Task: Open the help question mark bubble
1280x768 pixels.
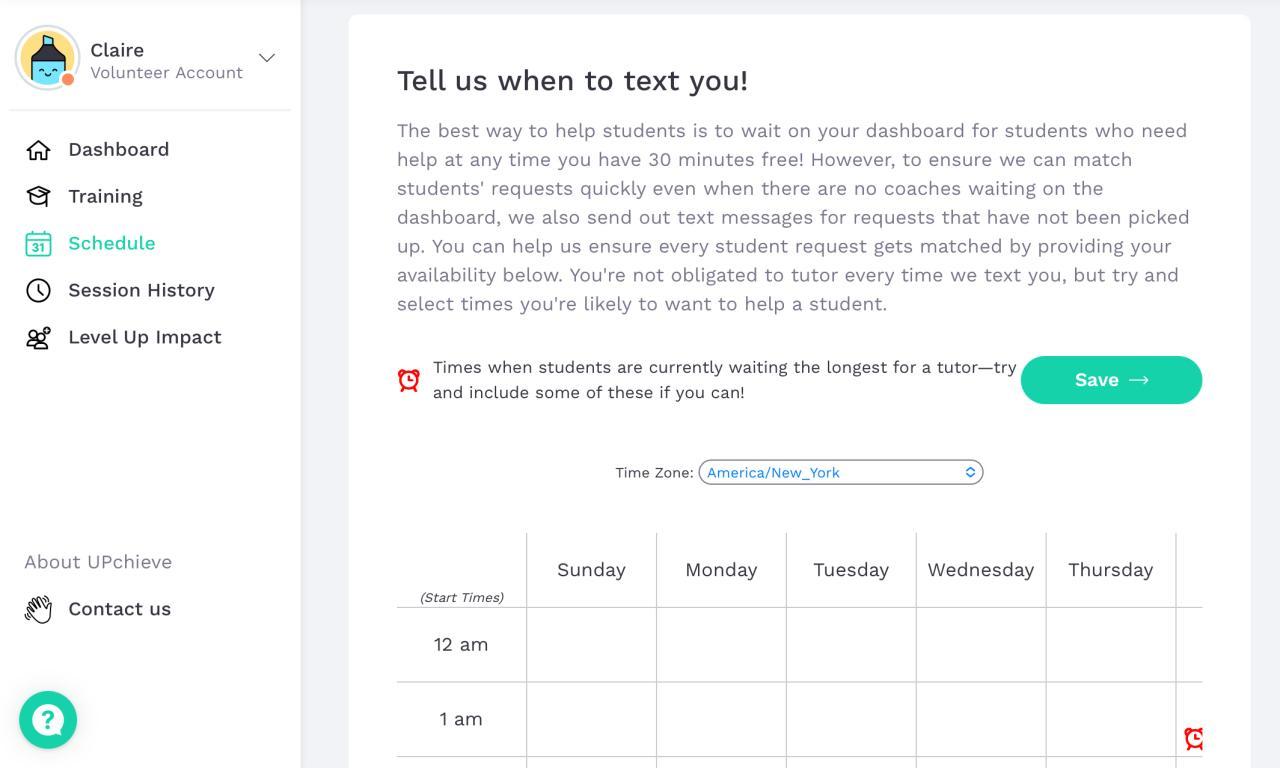Action: pos(48,720)
